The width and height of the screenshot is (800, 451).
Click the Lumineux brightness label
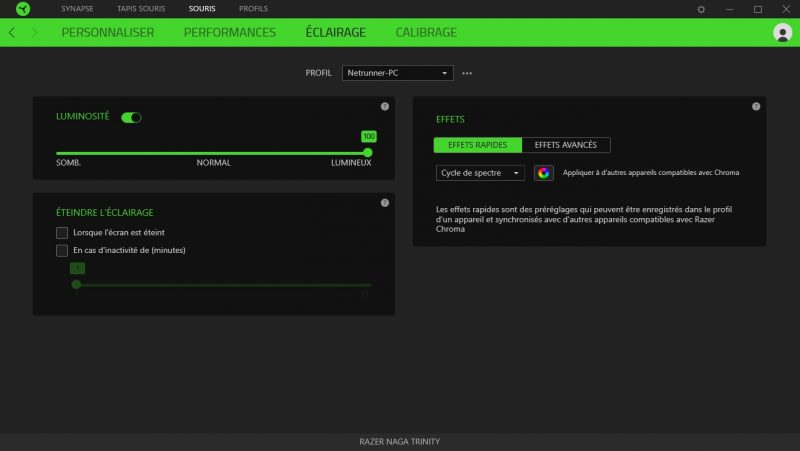pos(351,163)
